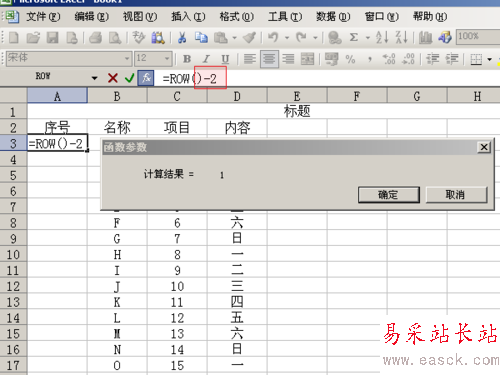The image size is (500, 375).
Task: Click in the formula bar text
Action: (189, 79)
